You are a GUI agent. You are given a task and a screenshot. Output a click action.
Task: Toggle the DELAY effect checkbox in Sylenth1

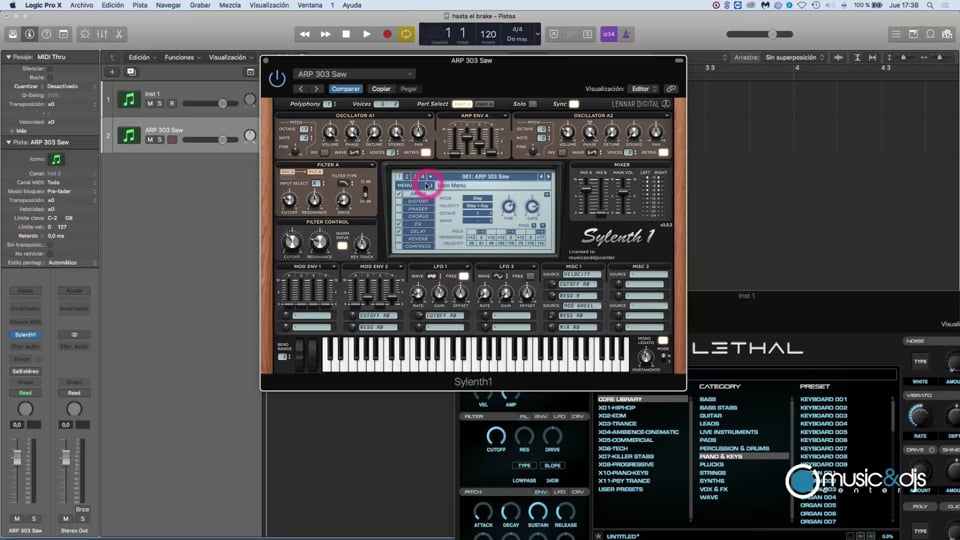pos(399,231)
